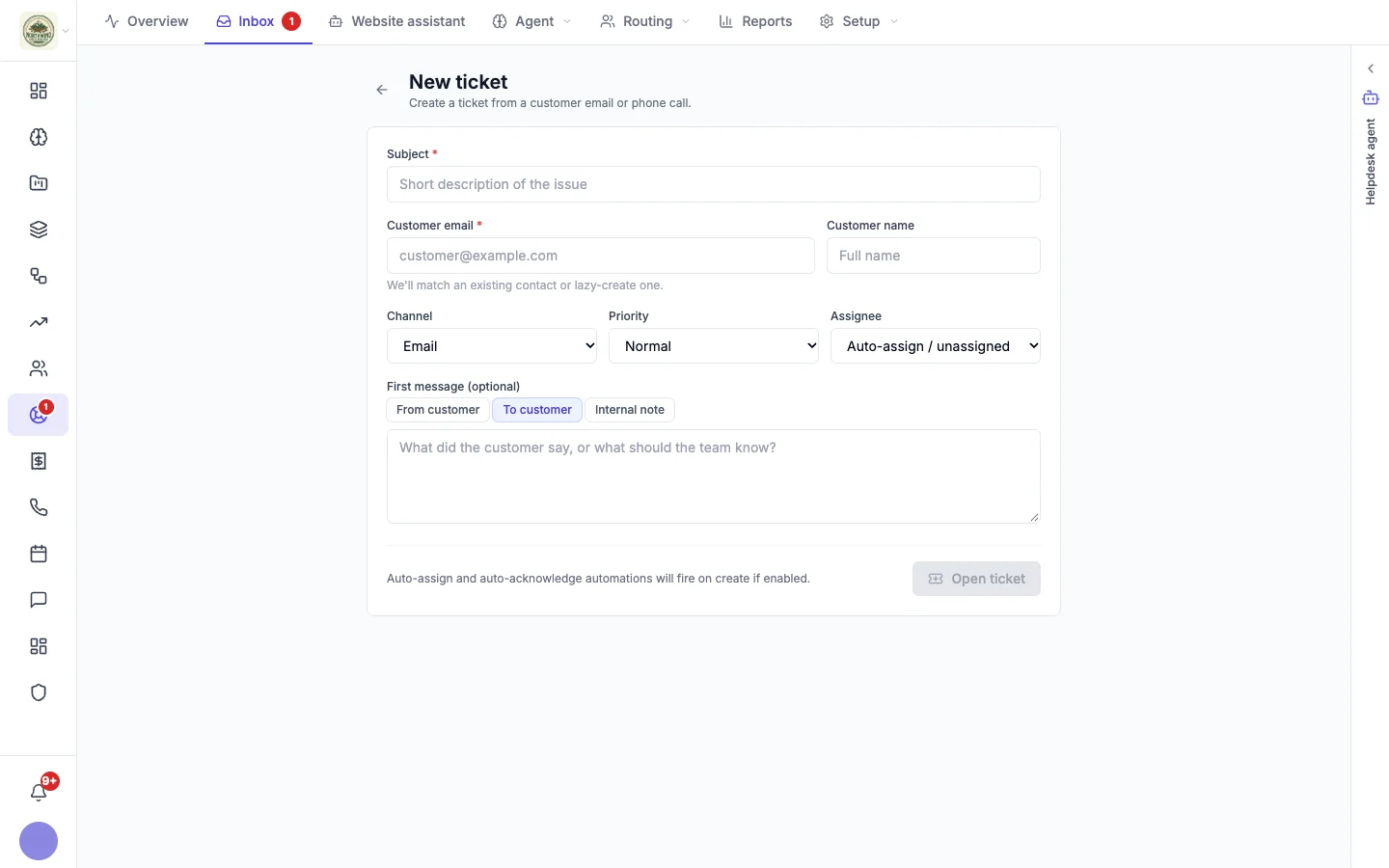
Task: Open the dollar receipt sidebar icon
Action: pyautogui.click(x=39, y=461)
